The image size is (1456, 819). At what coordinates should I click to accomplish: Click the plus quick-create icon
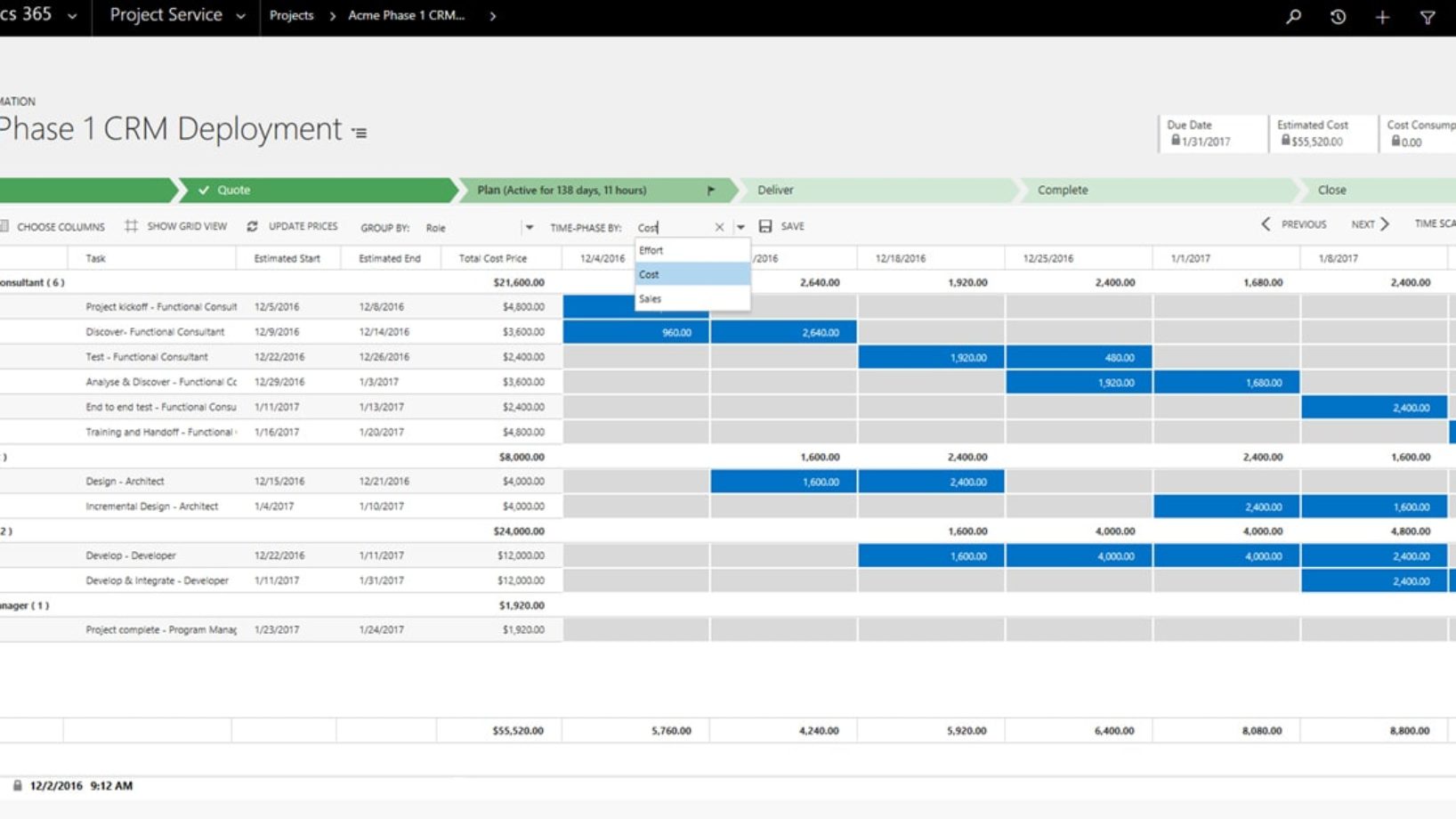click(1382, 17)
